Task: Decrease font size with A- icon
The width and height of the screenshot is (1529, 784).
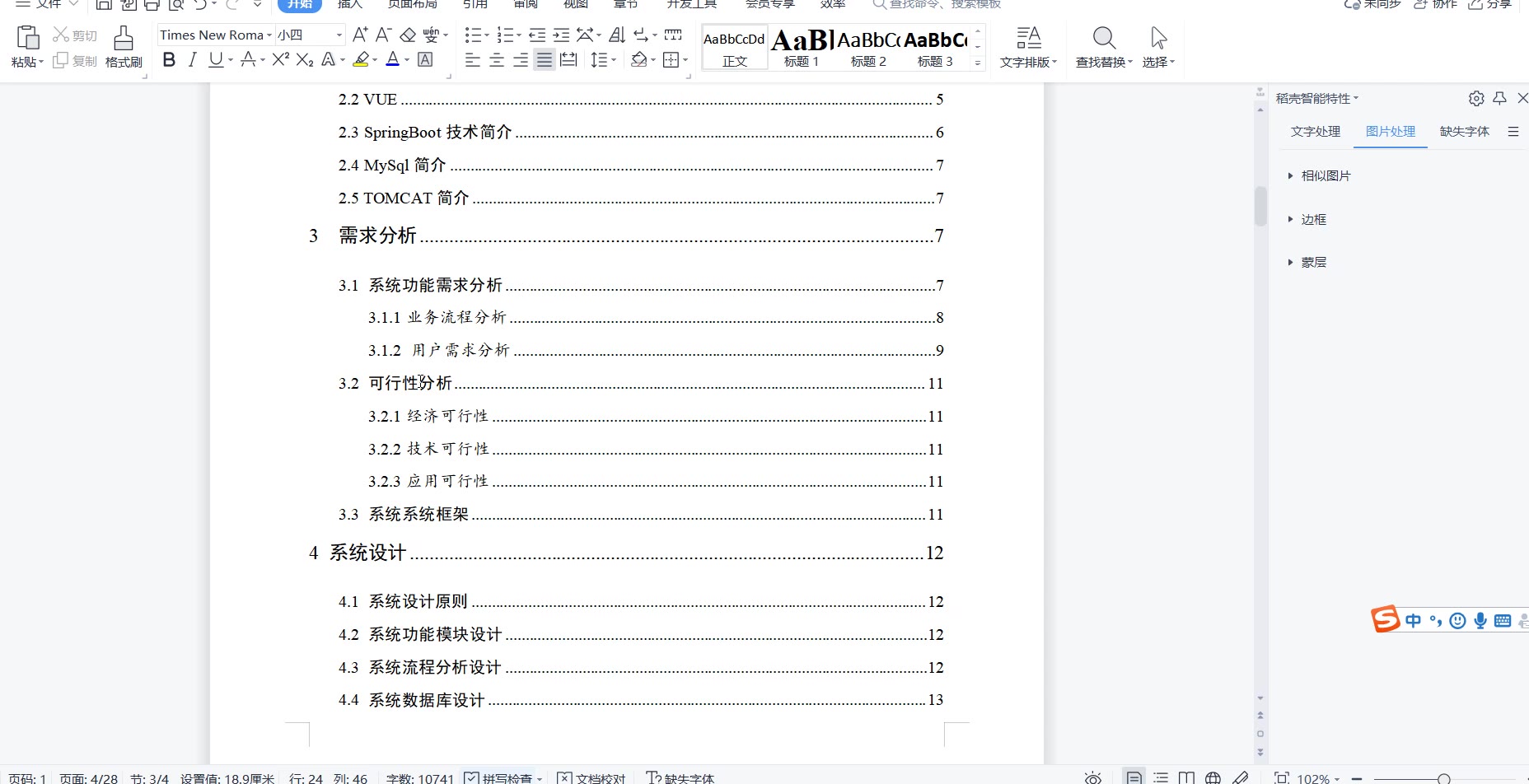Action: coord(383,35)
